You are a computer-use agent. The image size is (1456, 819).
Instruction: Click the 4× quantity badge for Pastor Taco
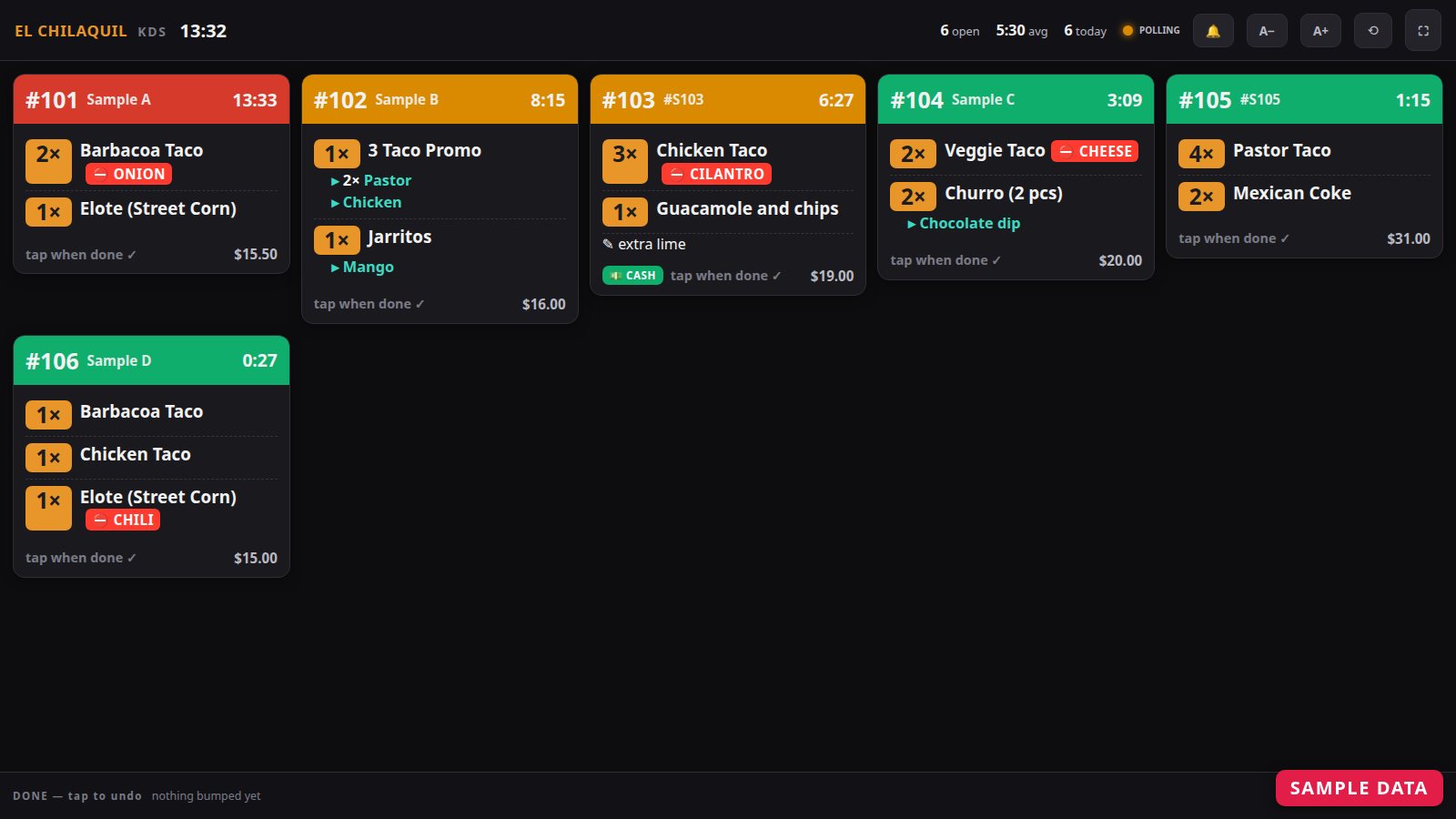(x=1201, y=154)
